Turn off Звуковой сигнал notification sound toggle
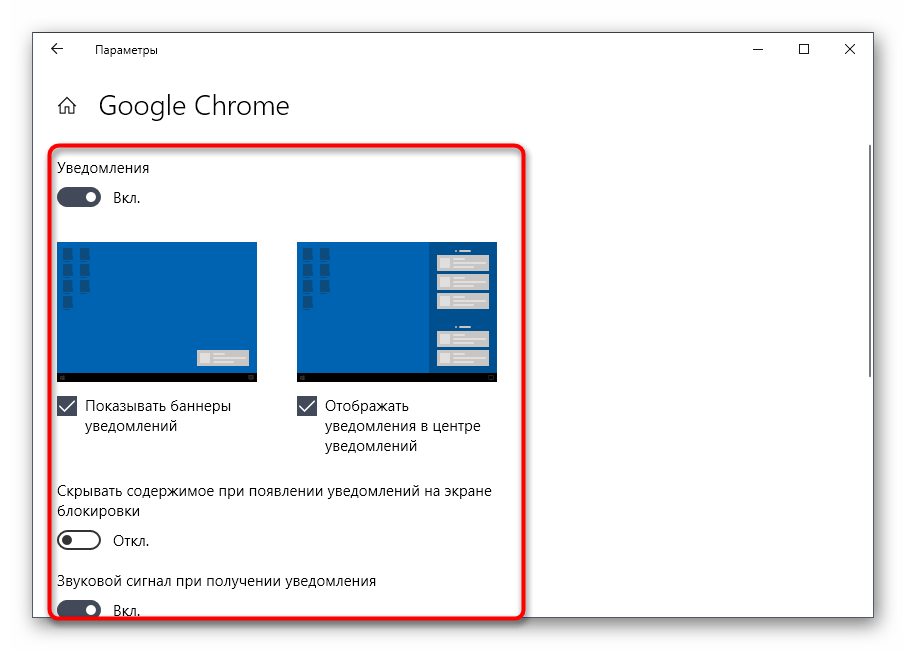 point(79,609)
